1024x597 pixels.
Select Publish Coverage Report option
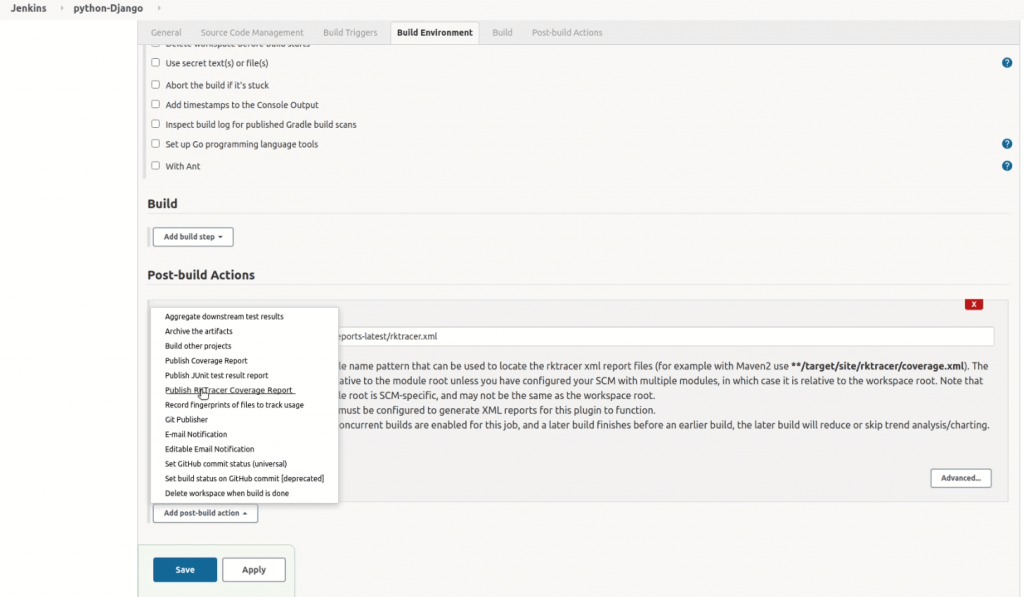[x=206, y=361]
